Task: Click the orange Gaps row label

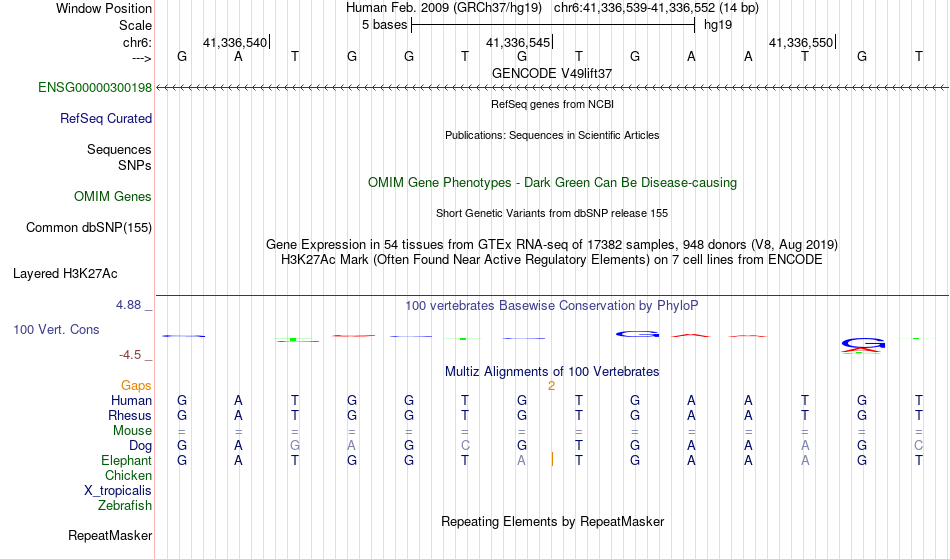Action: (x=136, y=386)
